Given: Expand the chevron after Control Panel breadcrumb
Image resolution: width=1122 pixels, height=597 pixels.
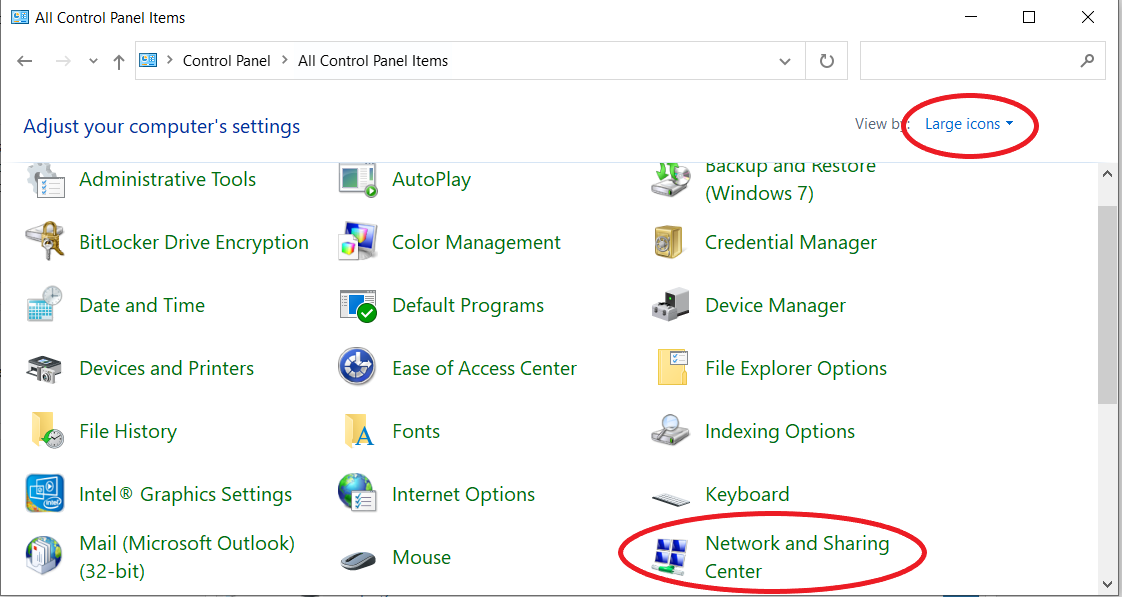Looking at the screenshot, I should tap(284, 61).
